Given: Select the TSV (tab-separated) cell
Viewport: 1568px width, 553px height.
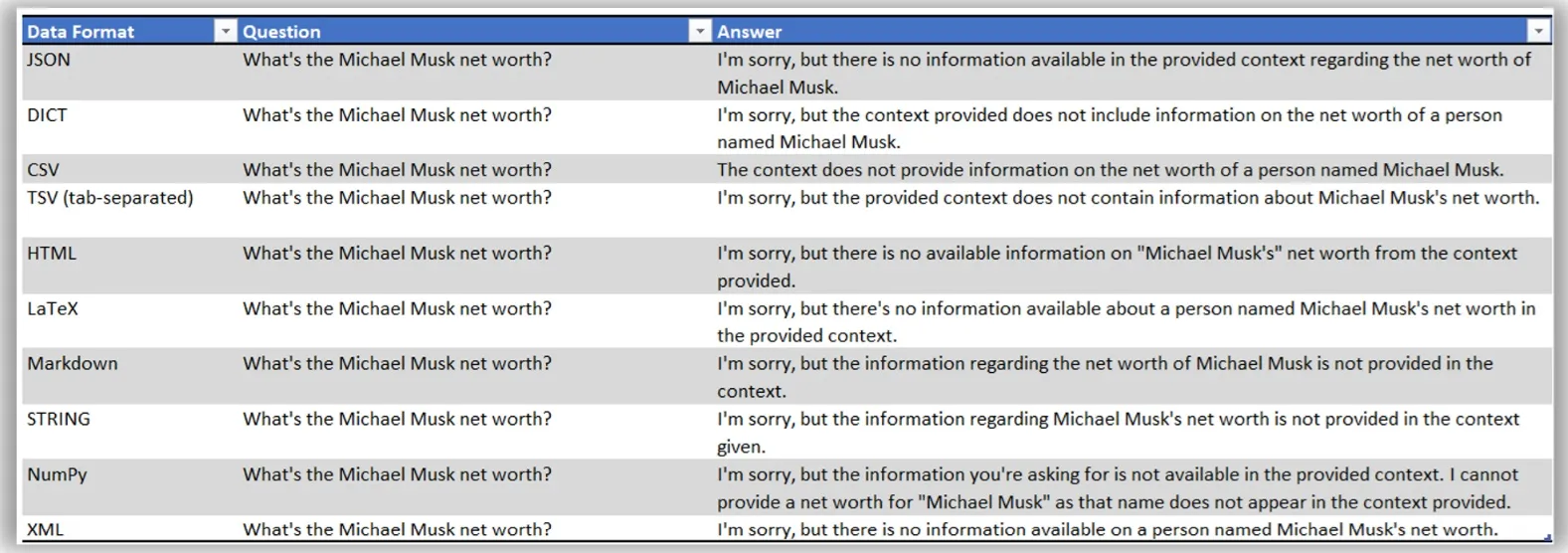Looking at the screenshot, I should 130,210.
